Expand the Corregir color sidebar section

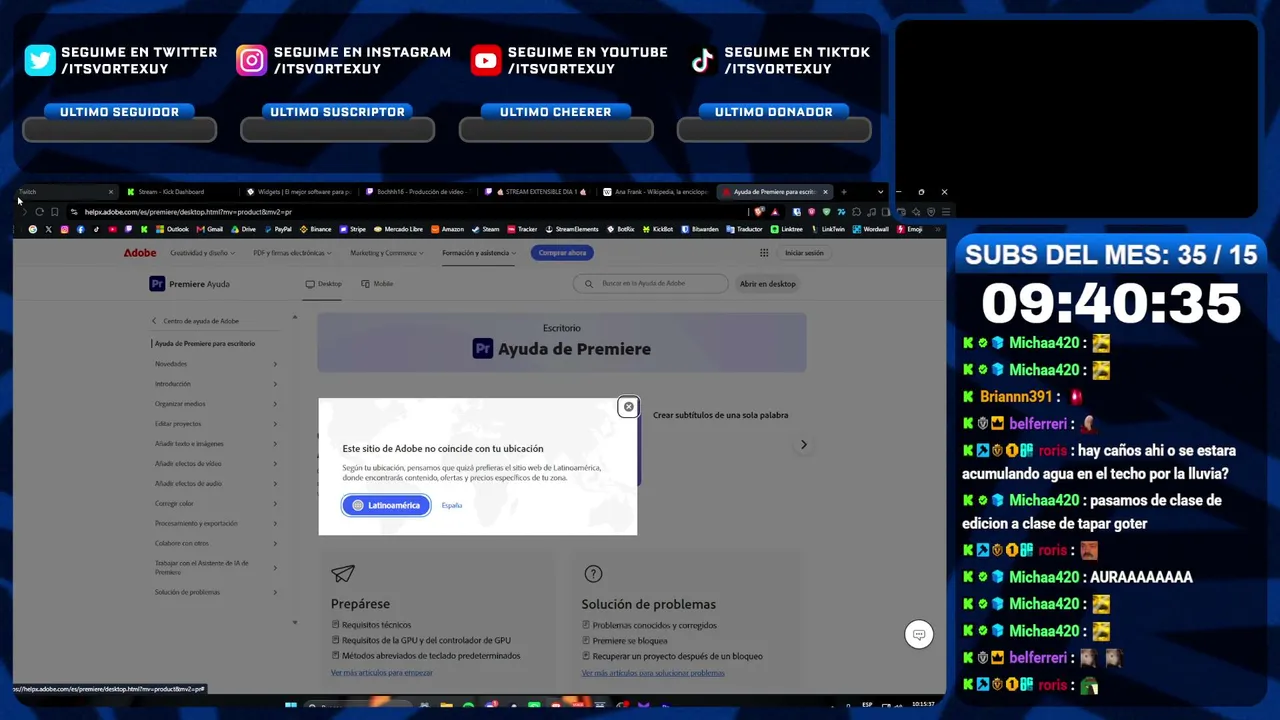pyautogui.click(x=216, y=504)
